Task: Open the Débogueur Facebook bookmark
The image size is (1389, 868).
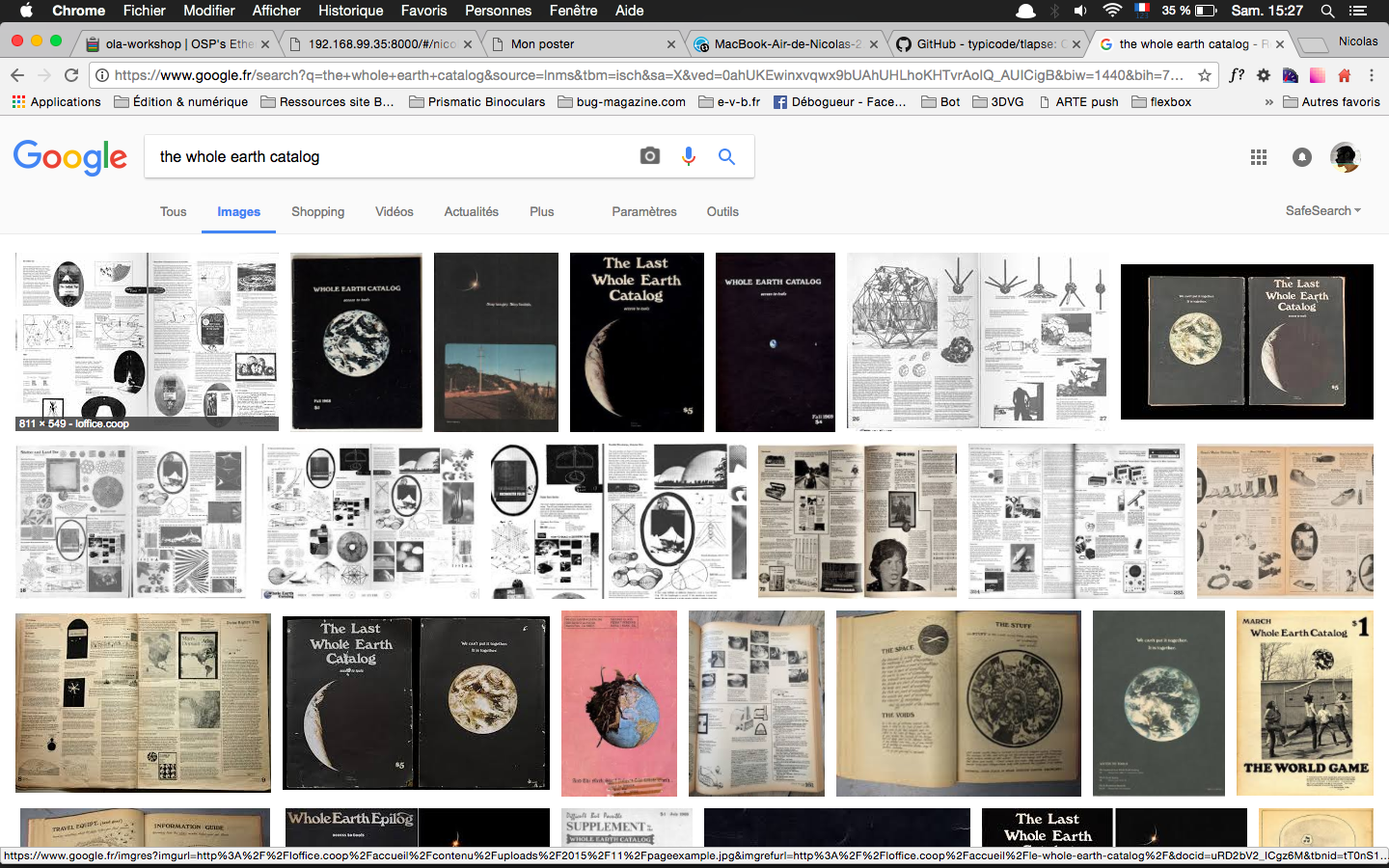Action: coord(840,101)
